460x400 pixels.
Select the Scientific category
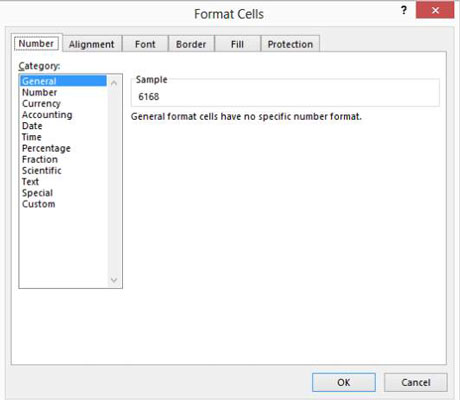[63, 170]
